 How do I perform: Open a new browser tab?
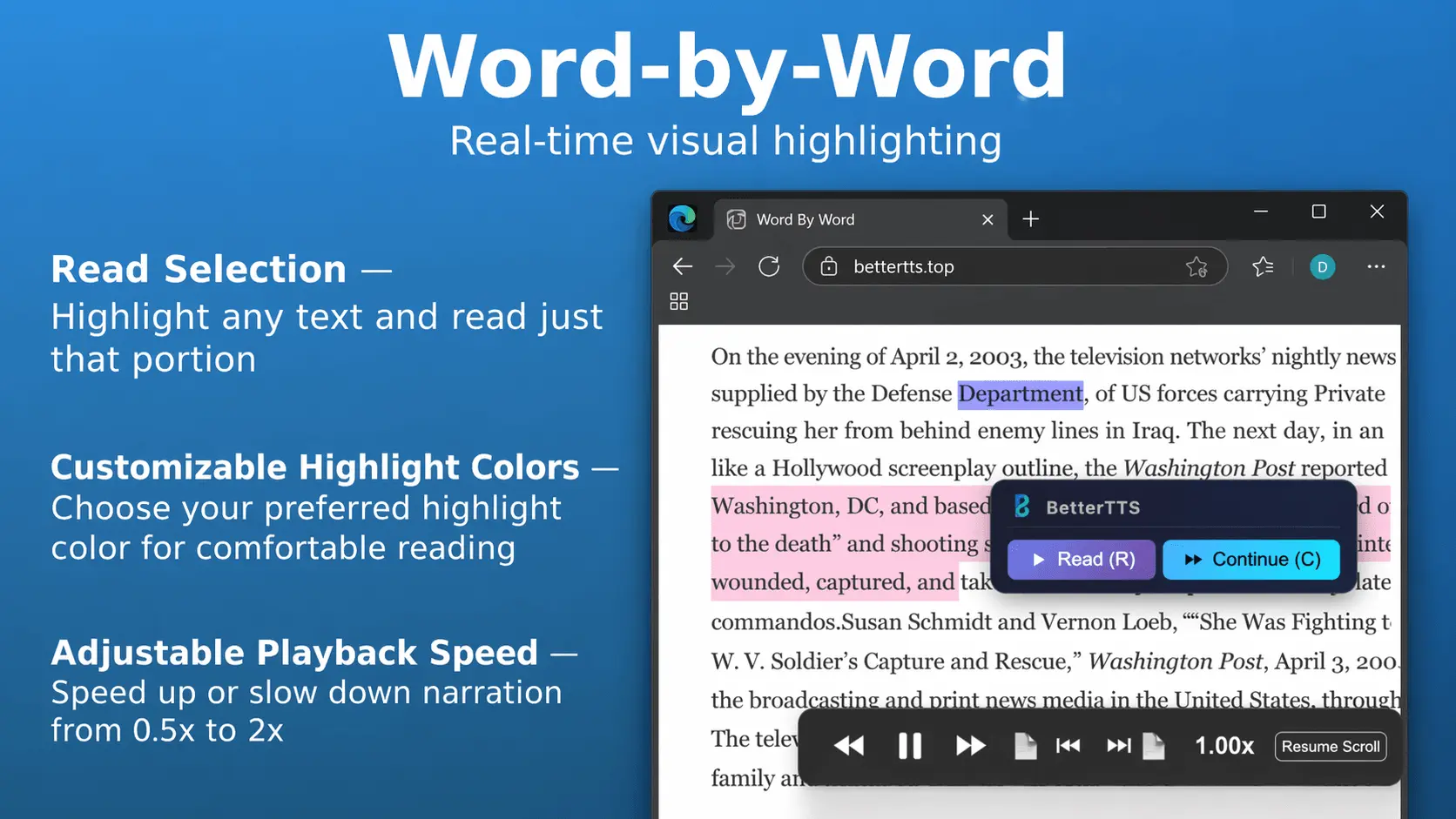pos(1031,219)
